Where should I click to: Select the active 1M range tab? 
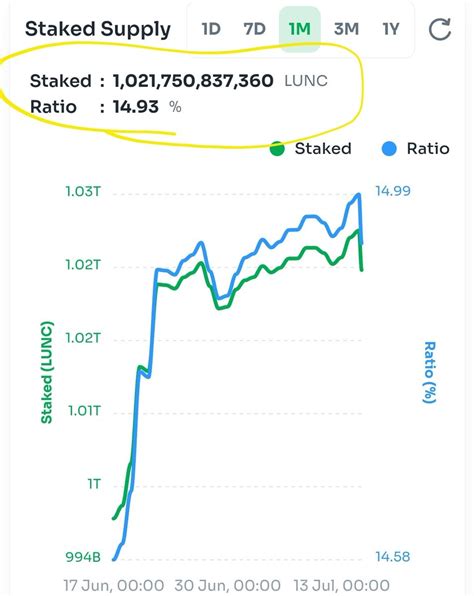(300, 29)
